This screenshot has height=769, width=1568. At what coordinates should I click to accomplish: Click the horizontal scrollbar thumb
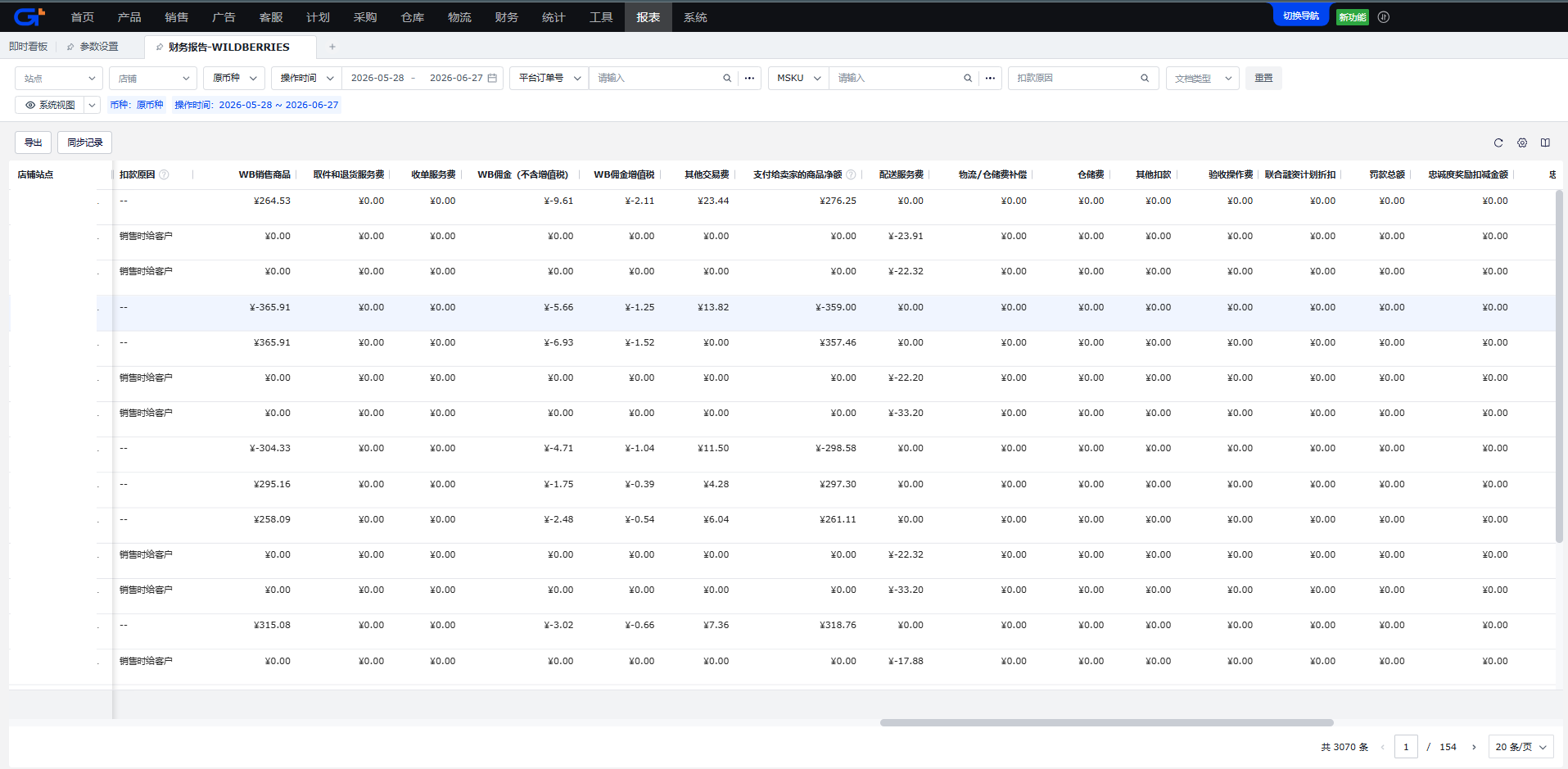[1107, 722]
